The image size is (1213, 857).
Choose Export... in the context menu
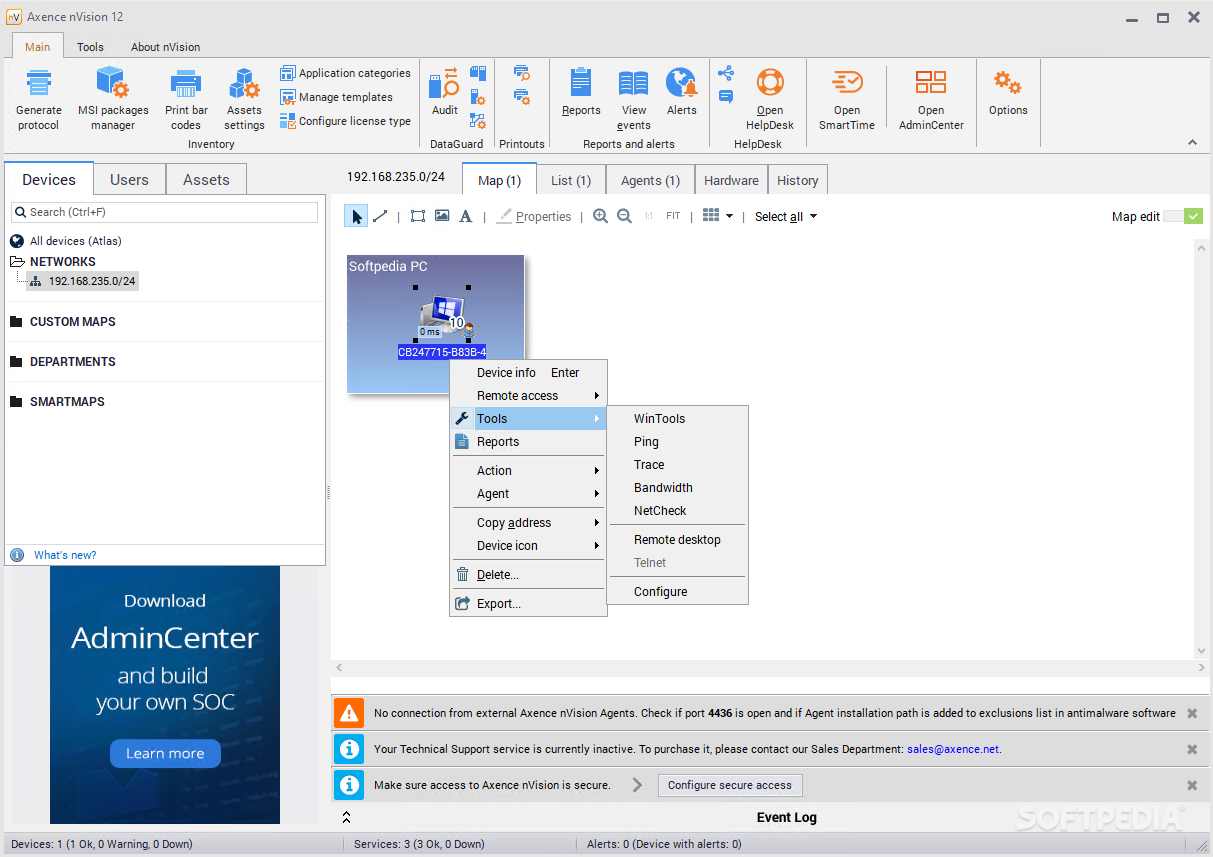pos(528,604)
